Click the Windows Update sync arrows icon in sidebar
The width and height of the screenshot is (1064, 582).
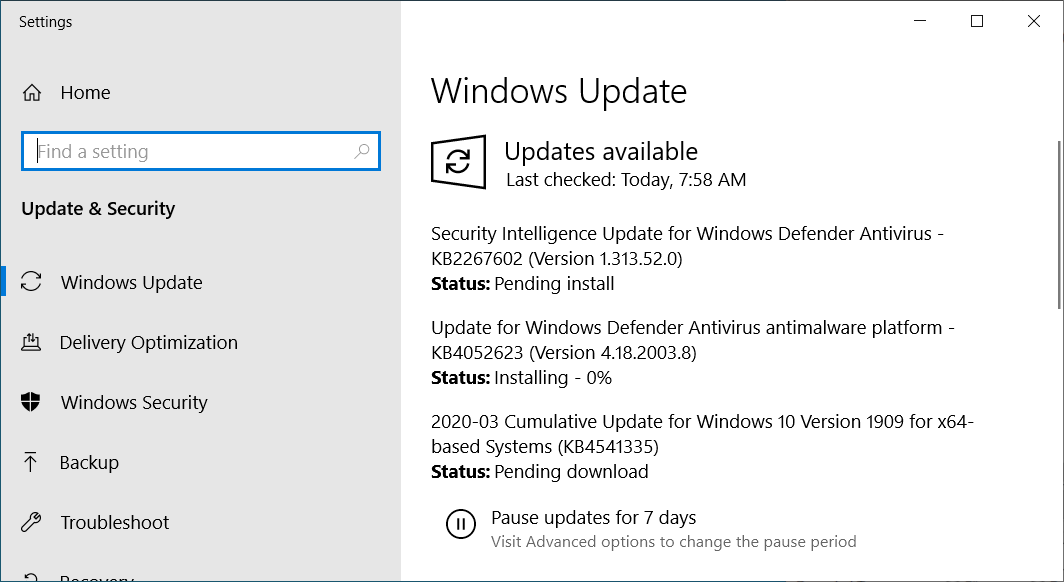(31, 282)
